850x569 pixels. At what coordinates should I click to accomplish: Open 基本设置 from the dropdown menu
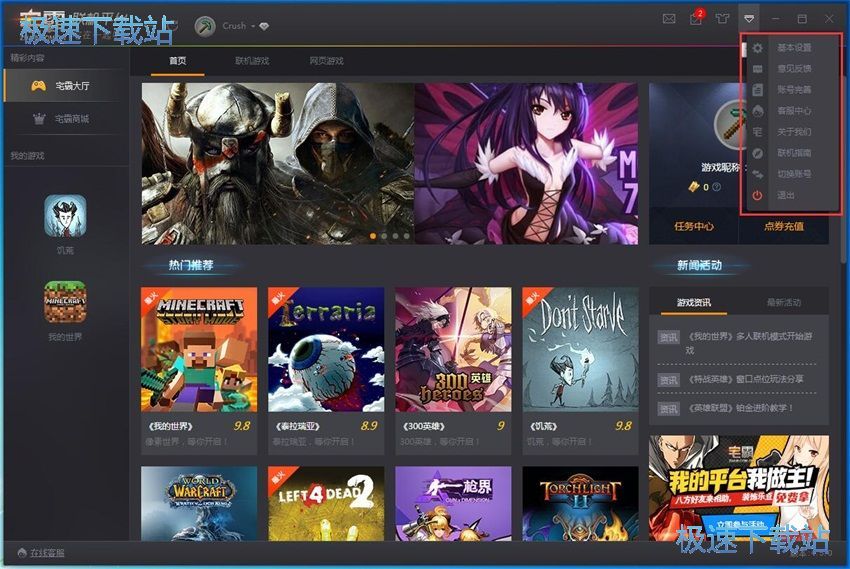point(794,48)
